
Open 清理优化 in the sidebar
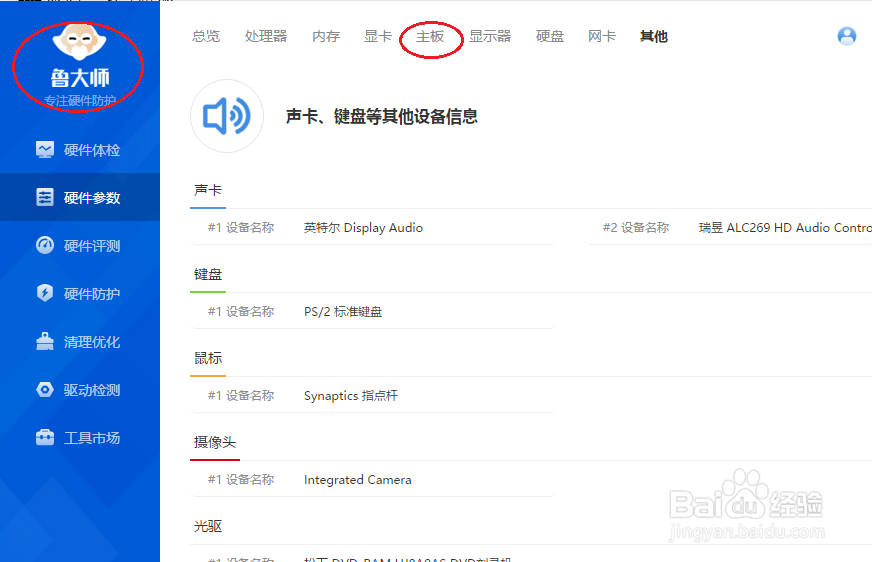click(x=80, y=341)
